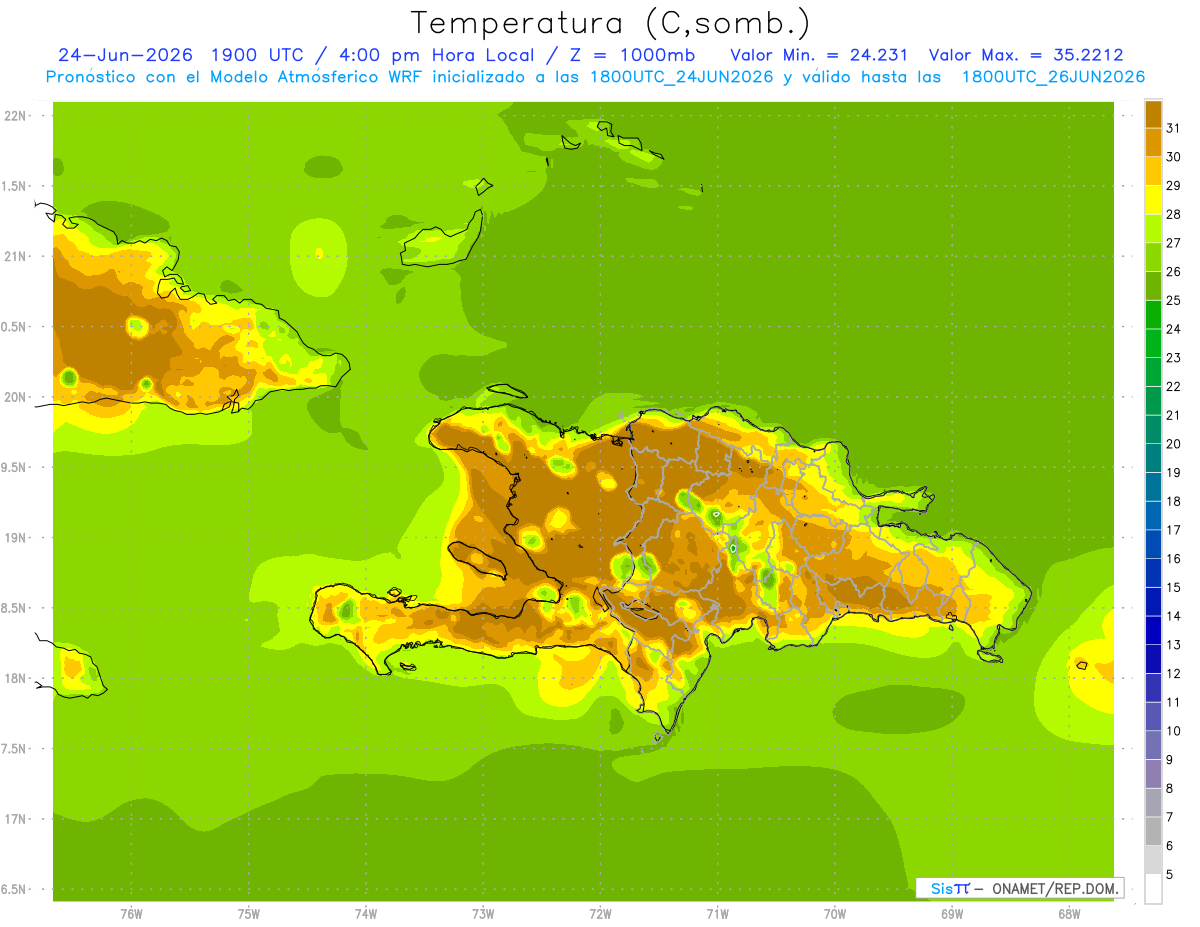Click the "73W" longitude axis label
The height and width of the screenshot is (927, 1200).
483,914
